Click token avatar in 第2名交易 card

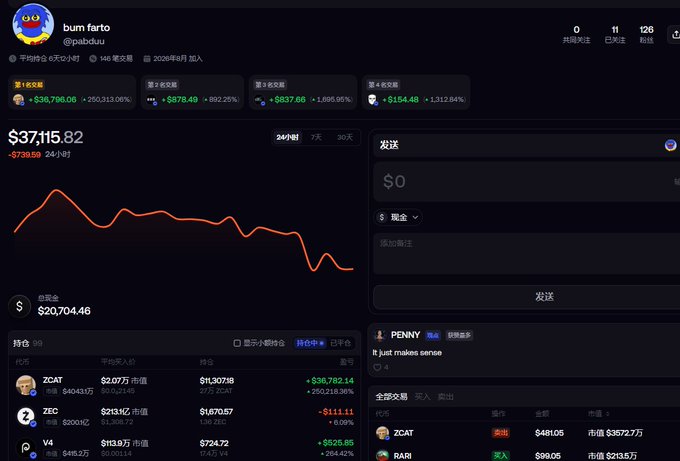[x=151, y=100]
